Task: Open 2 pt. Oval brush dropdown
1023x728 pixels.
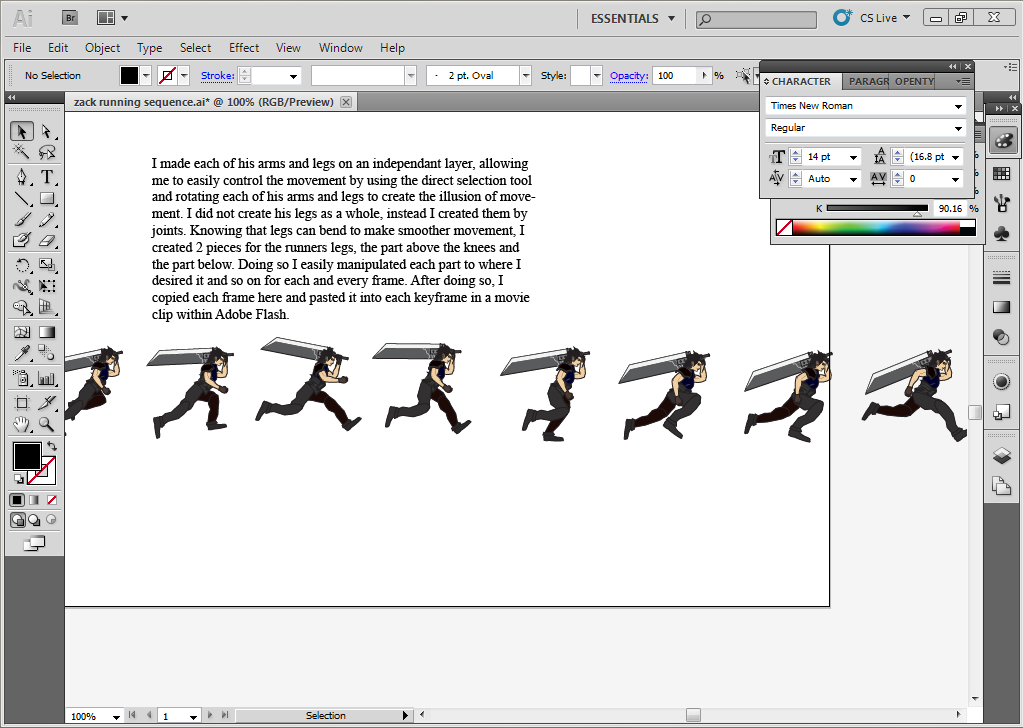Action: click(525, 76)
